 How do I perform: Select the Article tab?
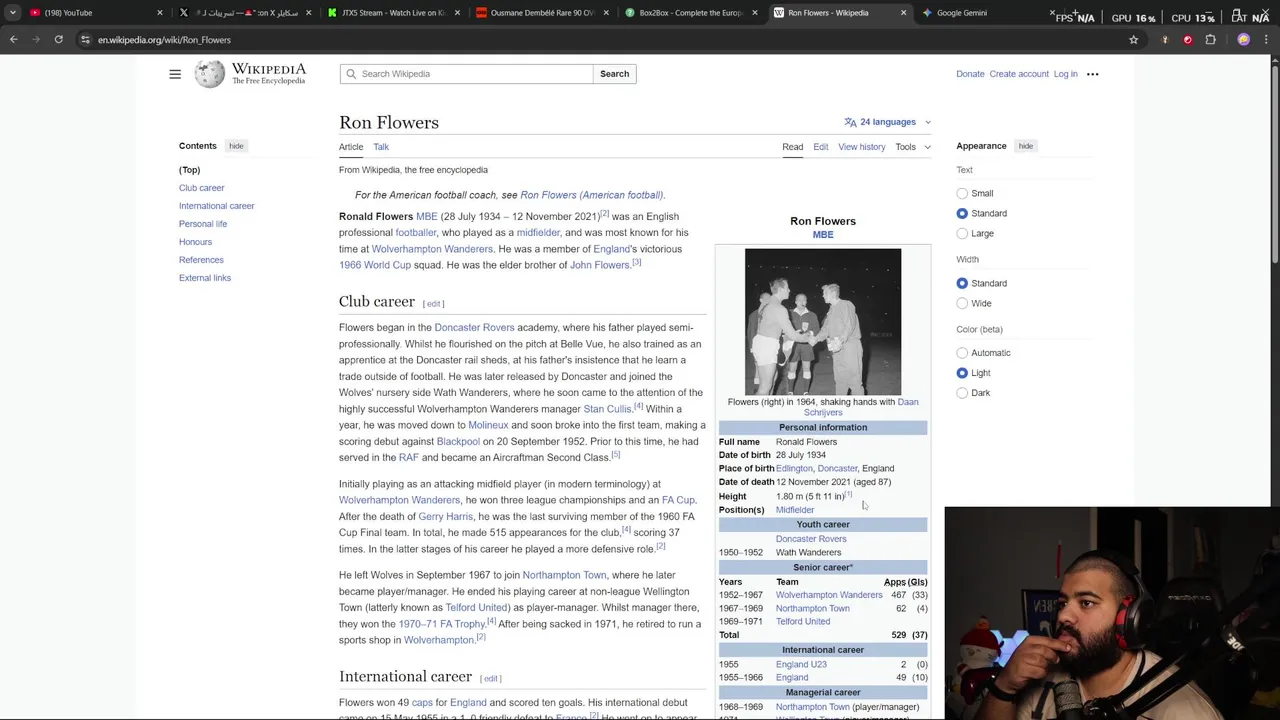(x=351, y=147)
